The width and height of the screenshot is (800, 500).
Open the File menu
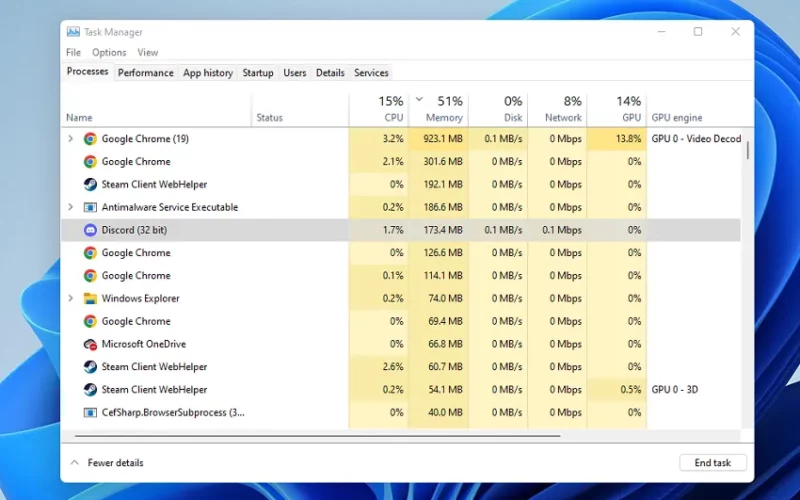pyautogui.click(x=73, y=53)
